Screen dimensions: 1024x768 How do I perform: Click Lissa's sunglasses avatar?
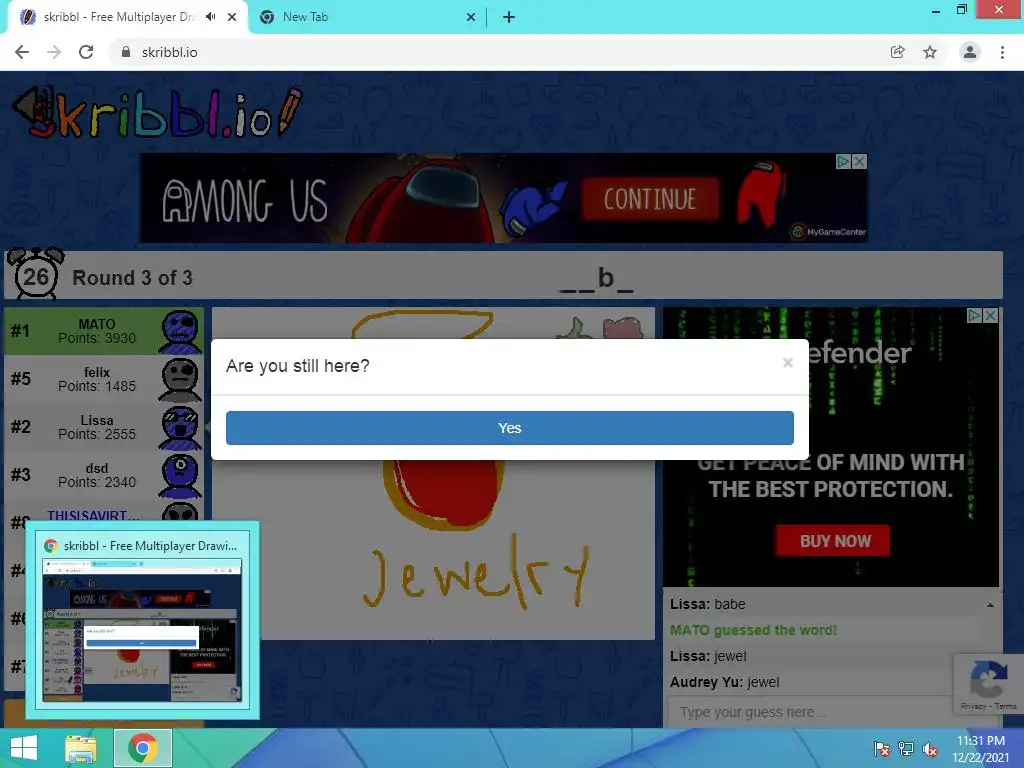click(180, 428)
